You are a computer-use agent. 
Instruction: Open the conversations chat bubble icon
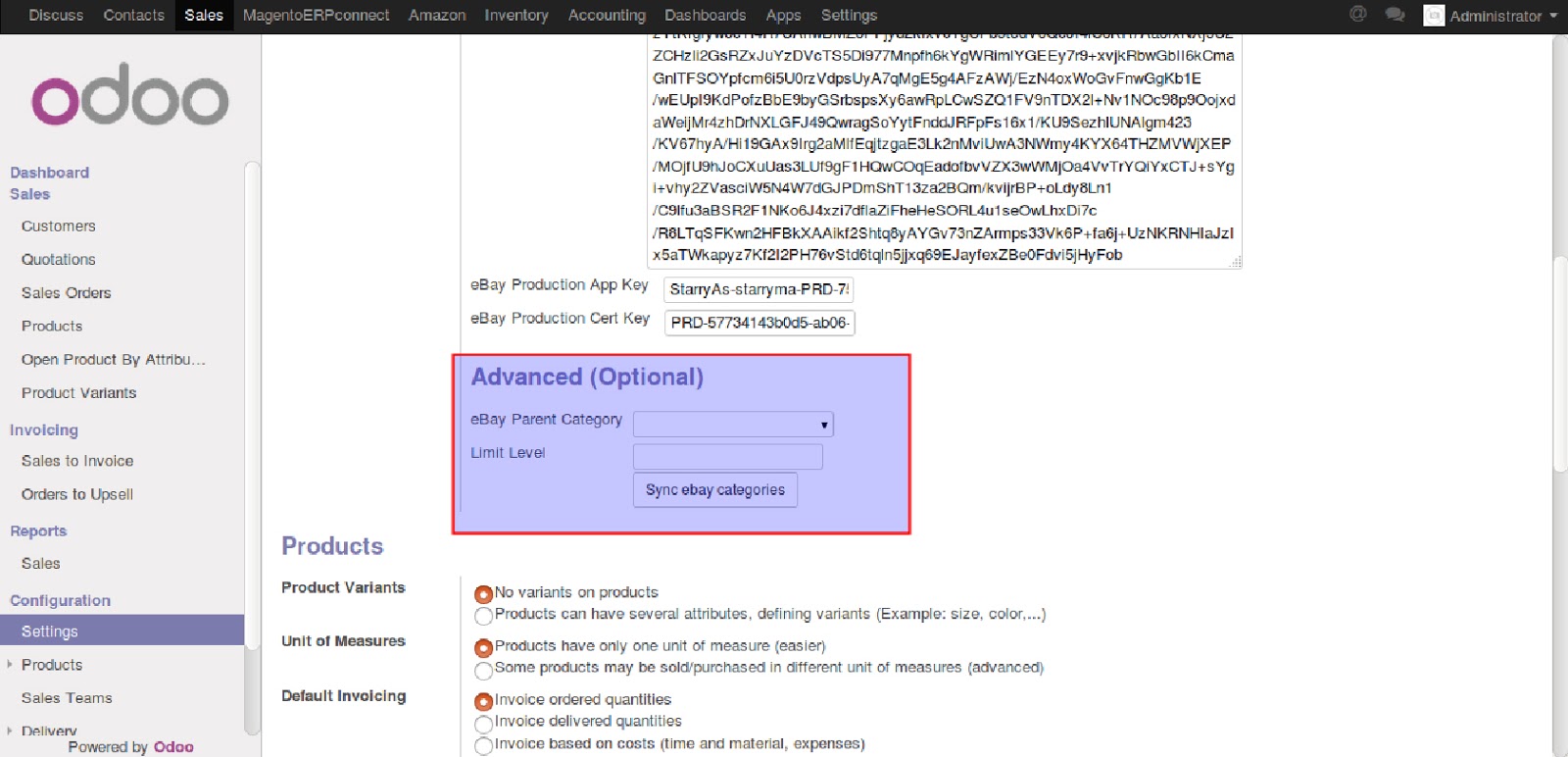[x=1396, y=15]
